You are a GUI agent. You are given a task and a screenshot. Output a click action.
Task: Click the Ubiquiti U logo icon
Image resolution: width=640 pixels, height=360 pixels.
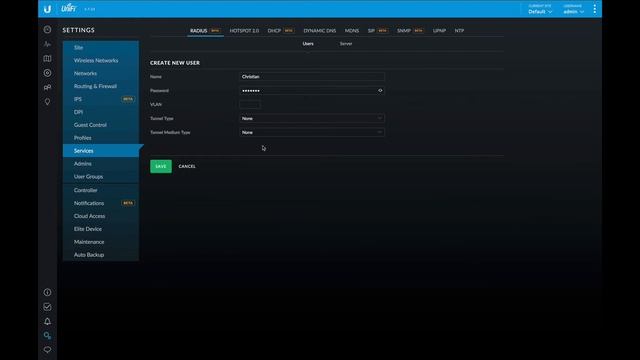47,9
